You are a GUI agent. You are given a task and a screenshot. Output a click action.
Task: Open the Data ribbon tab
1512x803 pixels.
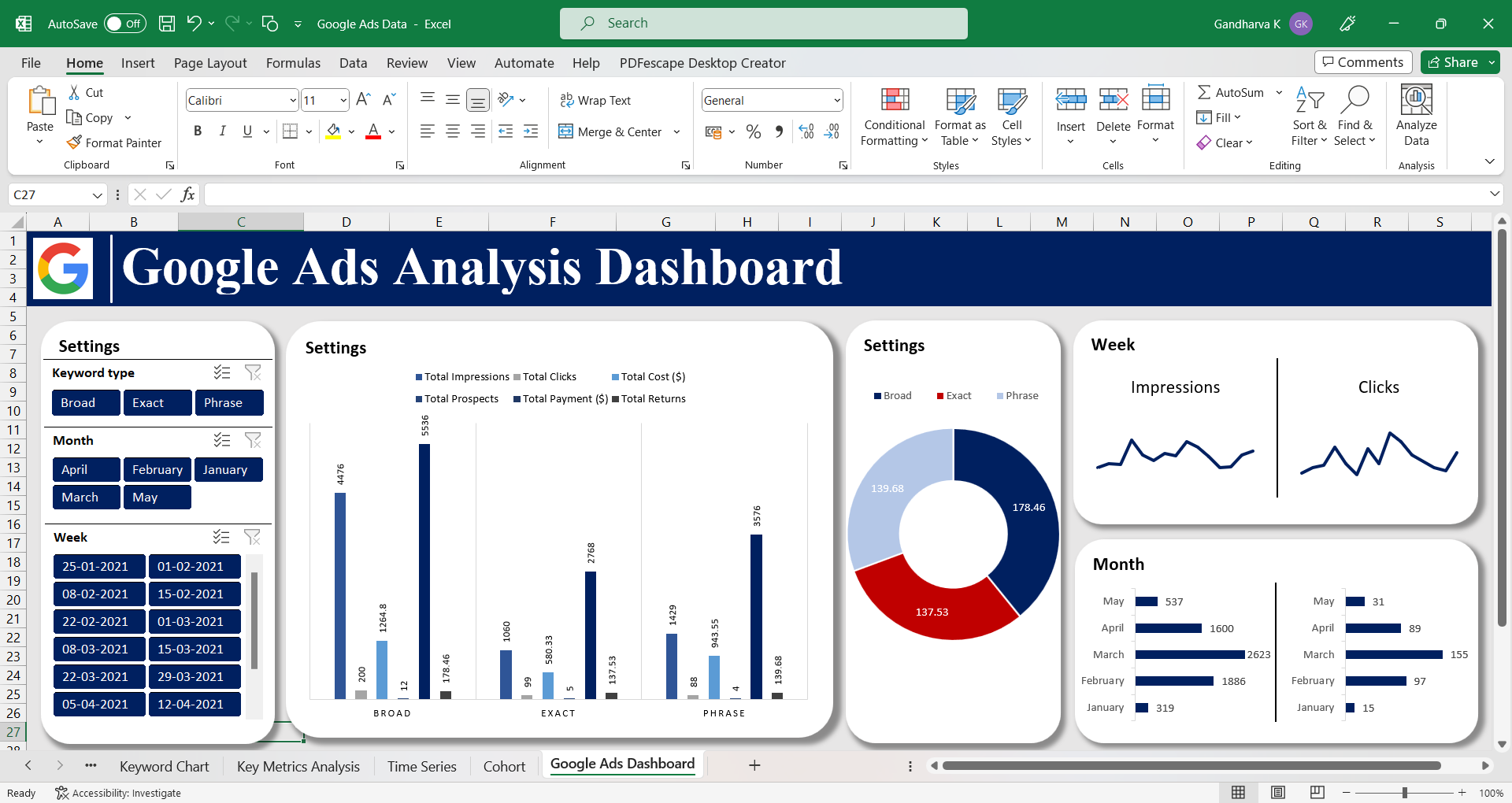pyautogui.click(x=353, y=63)
